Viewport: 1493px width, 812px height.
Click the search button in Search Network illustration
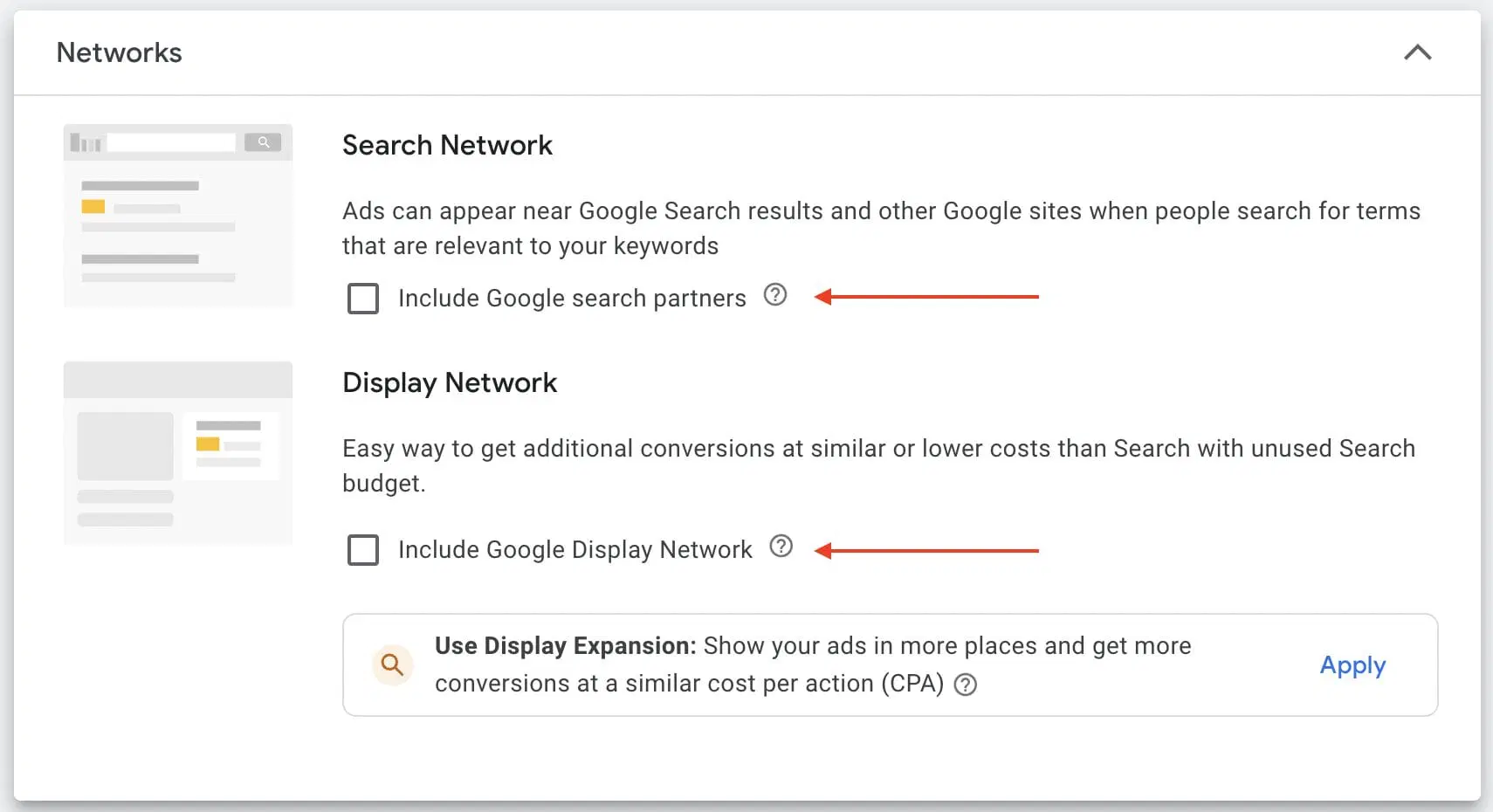[x=263, y=141]
